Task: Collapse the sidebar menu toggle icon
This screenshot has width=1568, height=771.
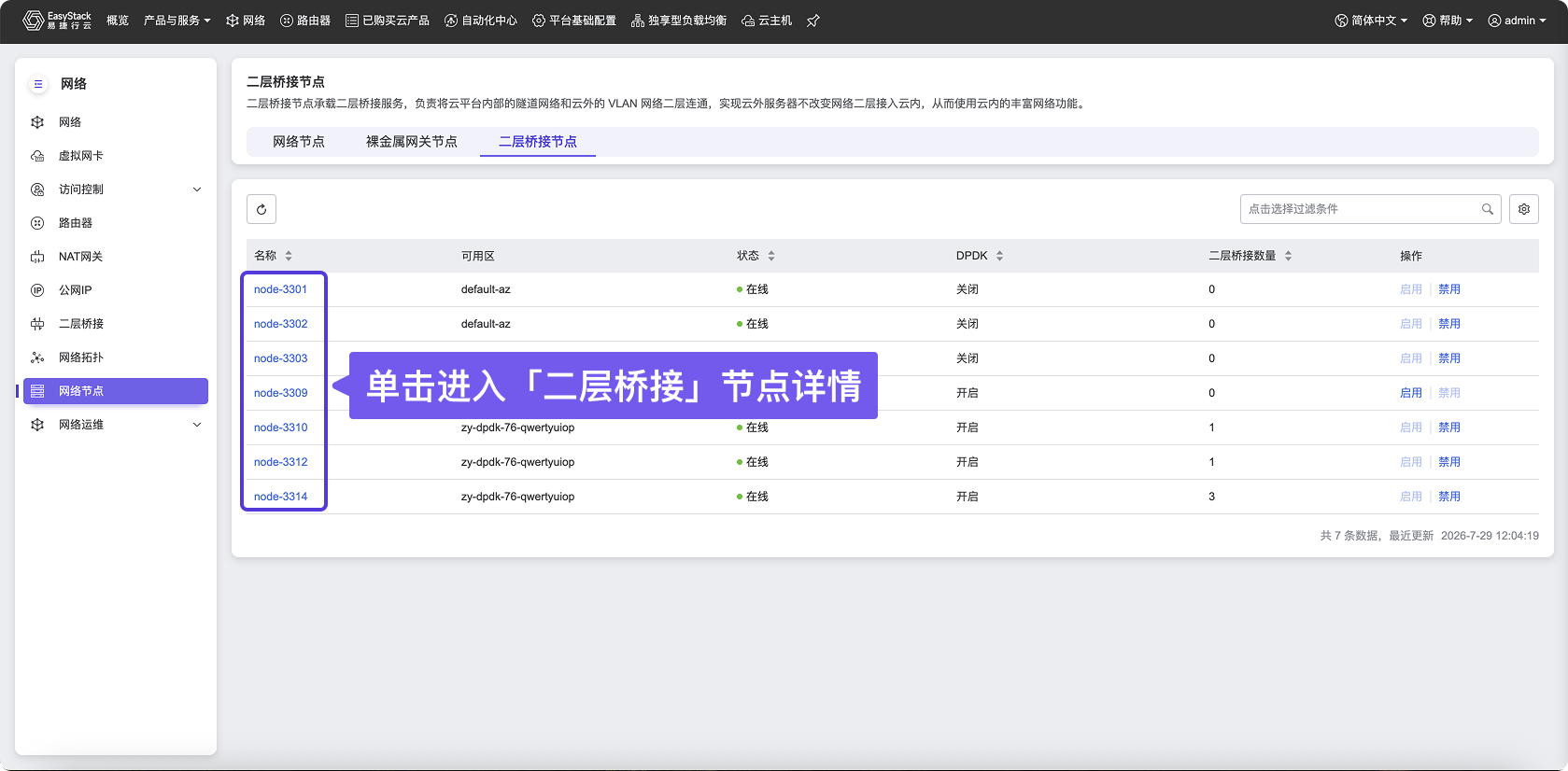Action: coord(38,84)
